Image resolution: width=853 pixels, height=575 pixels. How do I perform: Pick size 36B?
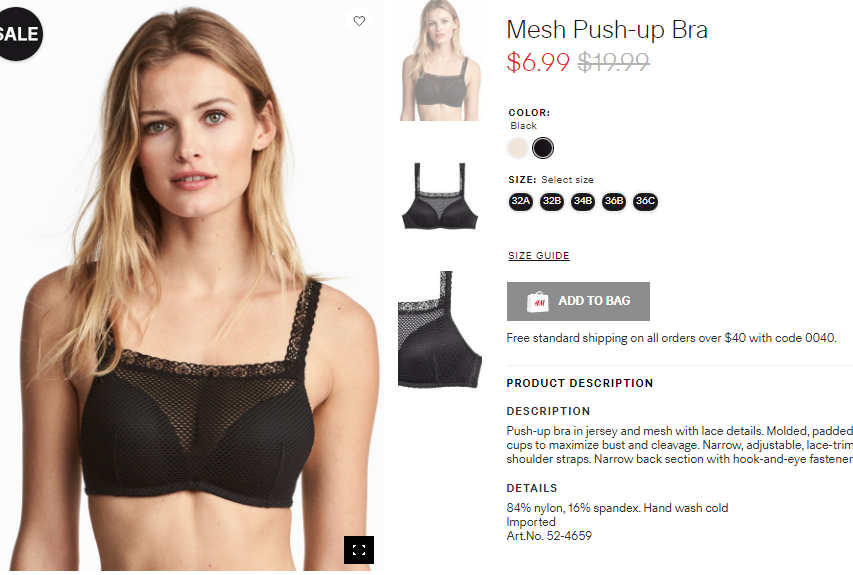pos(614,201)
